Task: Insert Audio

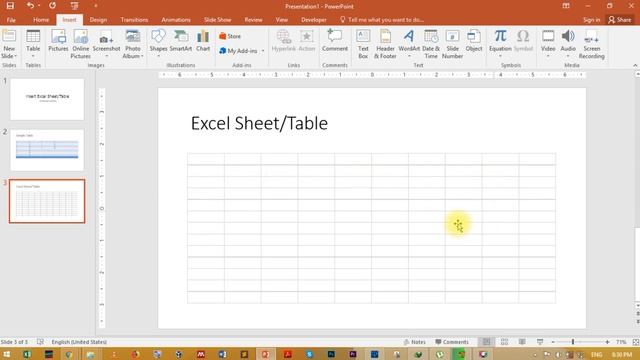Action: 568,44
